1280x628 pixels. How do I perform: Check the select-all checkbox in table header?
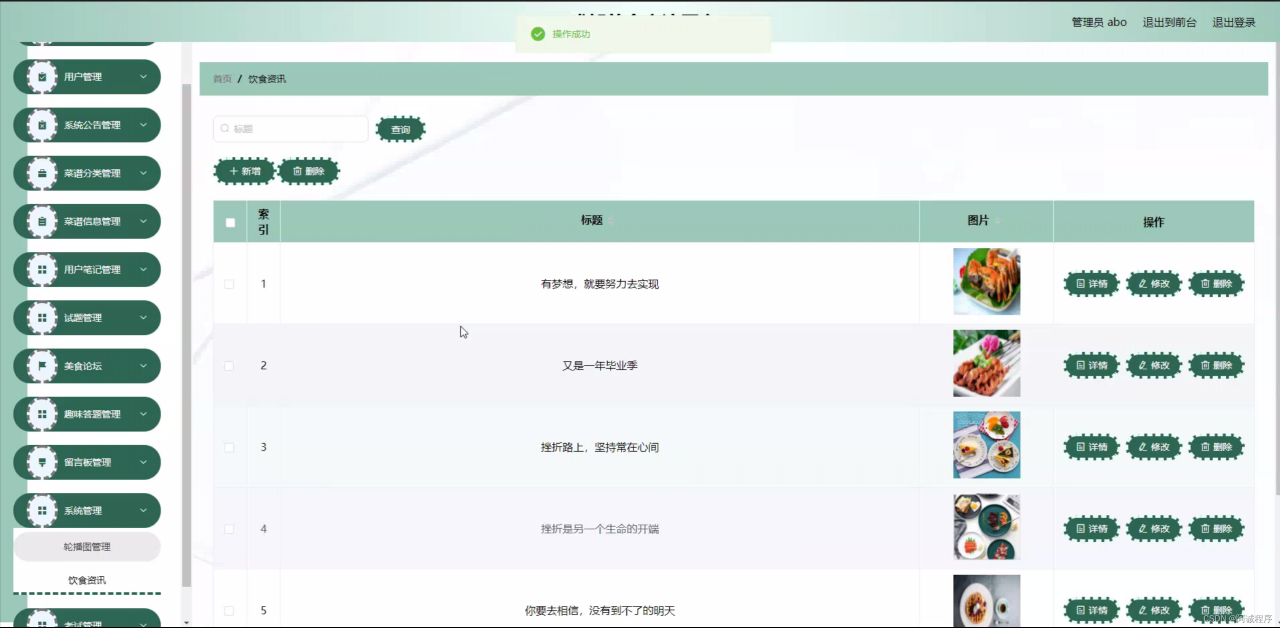pyautogui.click(x=230, y=221)
